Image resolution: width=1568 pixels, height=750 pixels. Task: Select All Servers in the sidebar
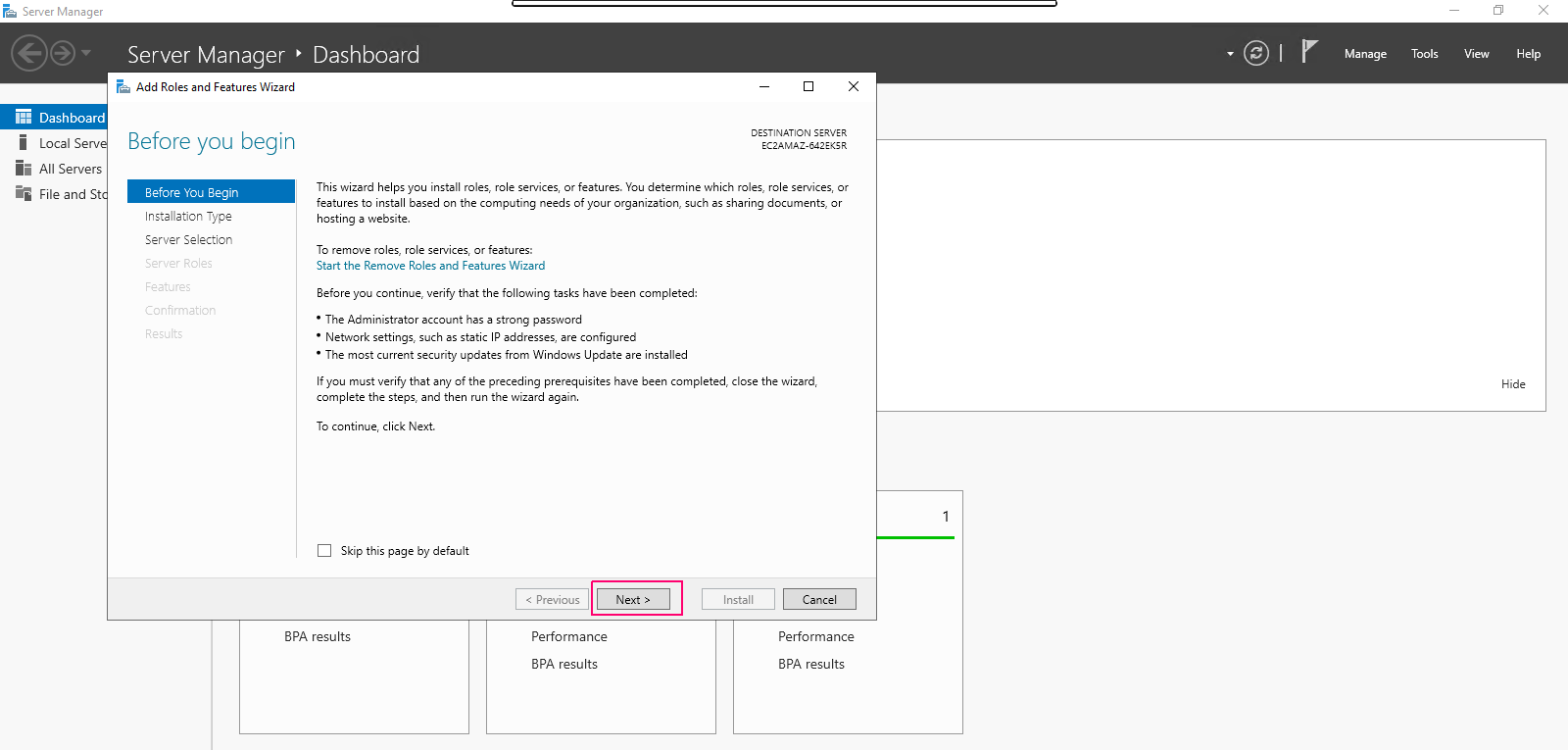point(54,169)
